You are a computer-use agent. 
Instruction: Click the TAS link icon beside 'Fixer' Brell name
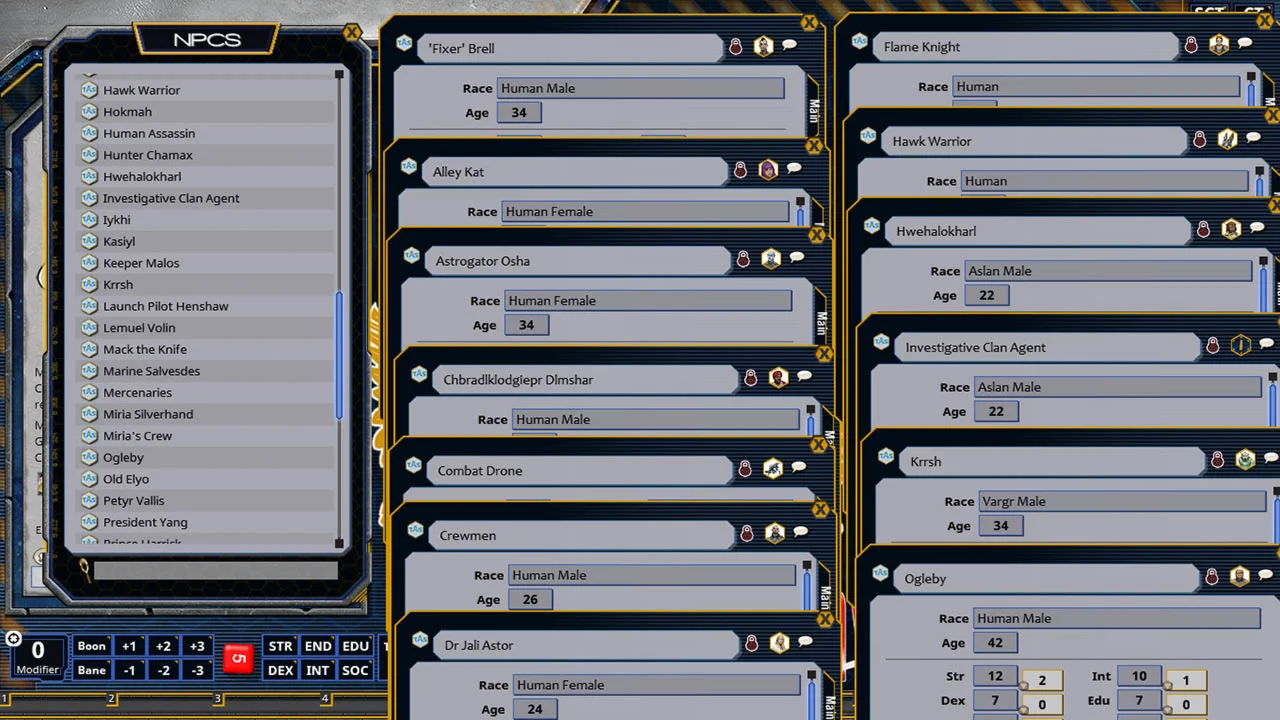tap(404, 43)
